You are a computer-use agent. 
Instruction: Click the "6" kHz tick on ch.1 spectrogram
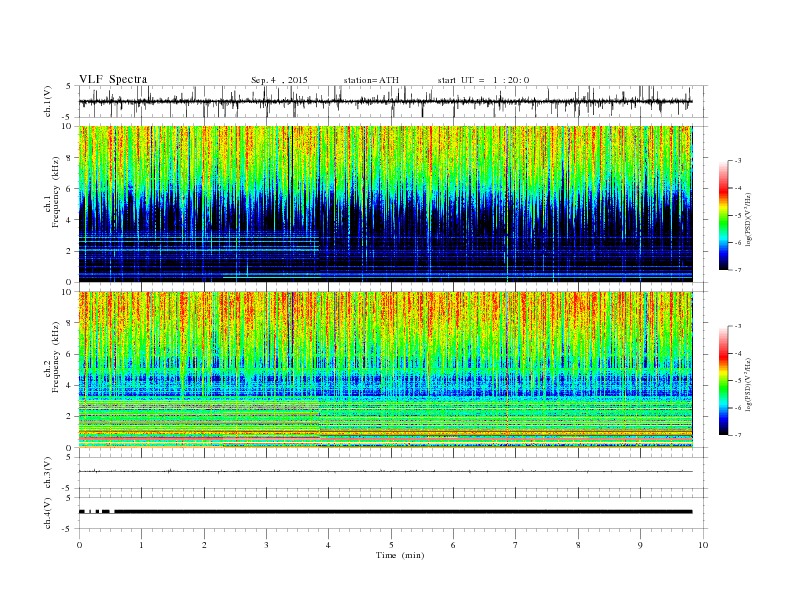[x=70, y=189]
